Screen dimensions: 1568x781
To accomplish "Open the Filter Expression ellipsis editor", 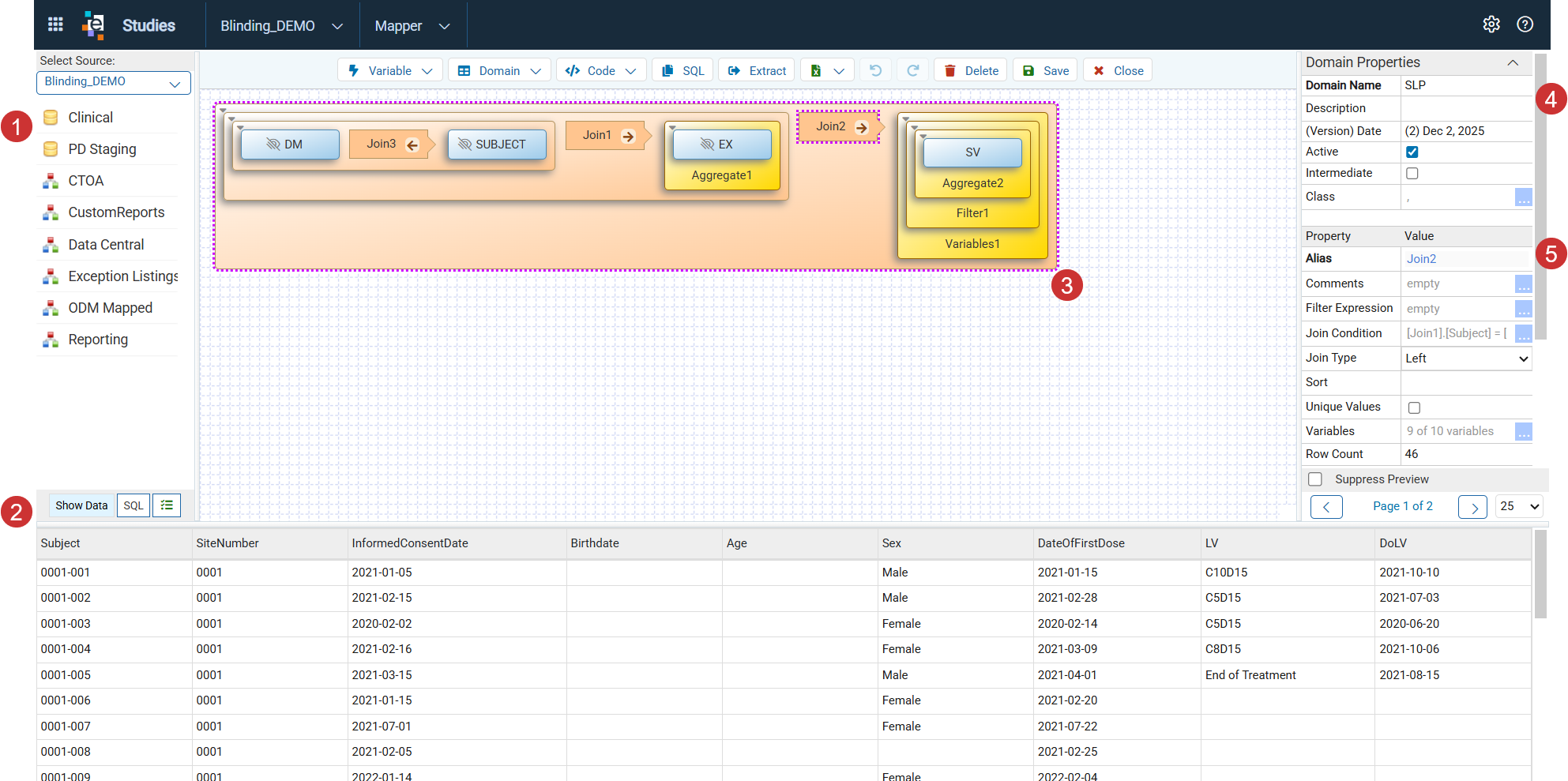I will click(1524, 309).
